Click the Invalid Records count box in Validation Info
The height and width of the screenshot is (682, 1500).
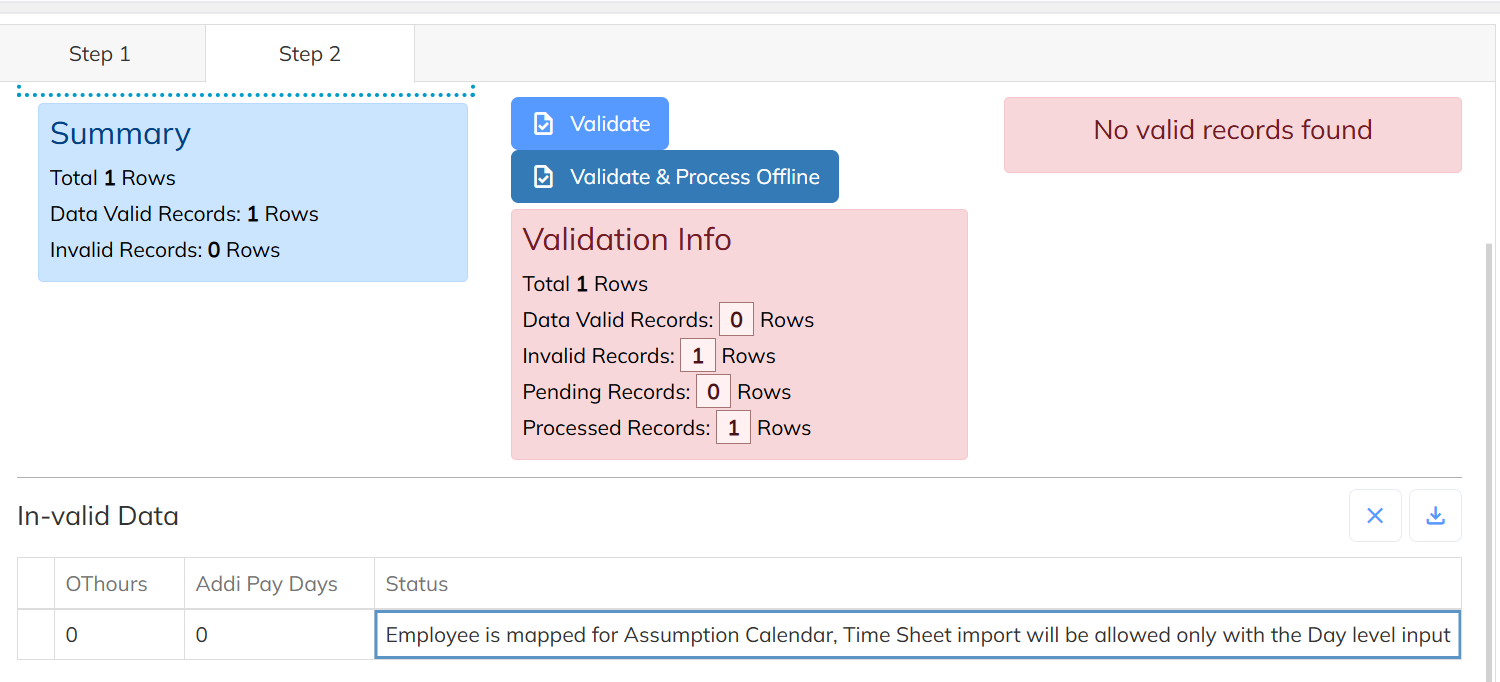tap(697, 356)
